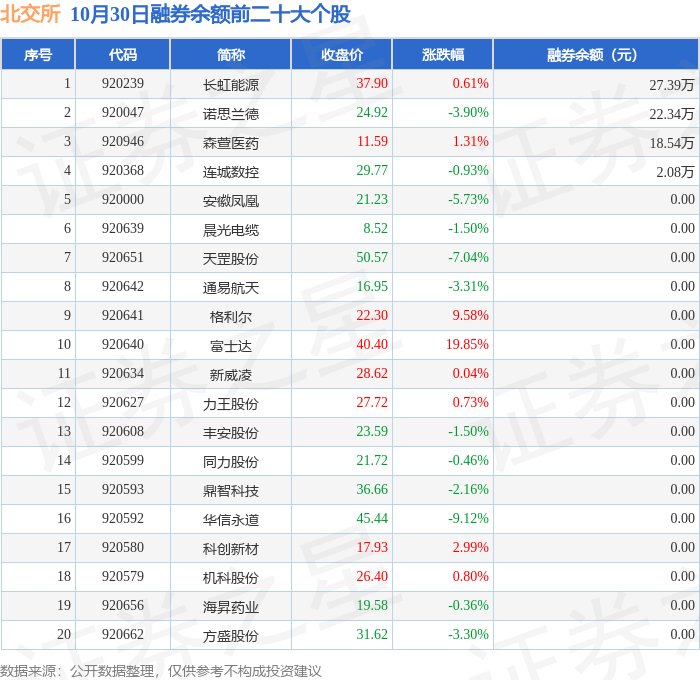Select stock name 新威凌
This screenshot has width=700, height=680.
231,375
